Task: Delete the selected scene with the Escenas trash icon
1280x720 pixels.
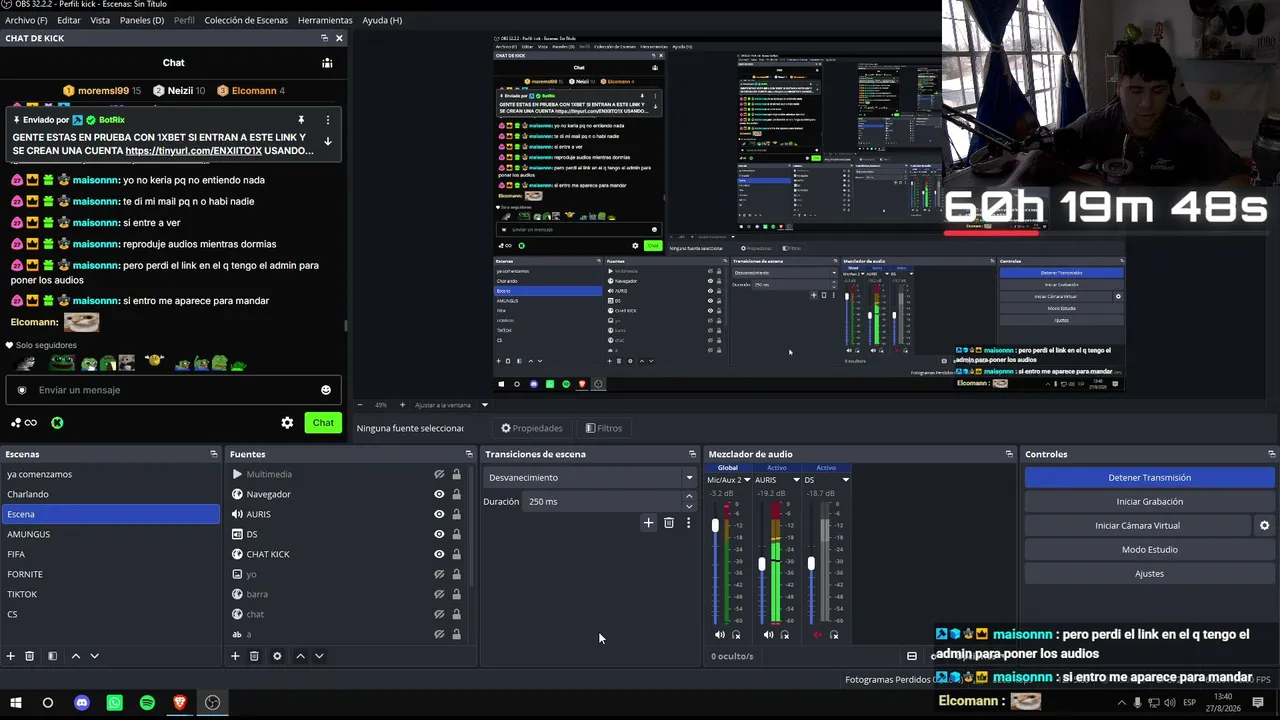Action: (x=30, y=656)
